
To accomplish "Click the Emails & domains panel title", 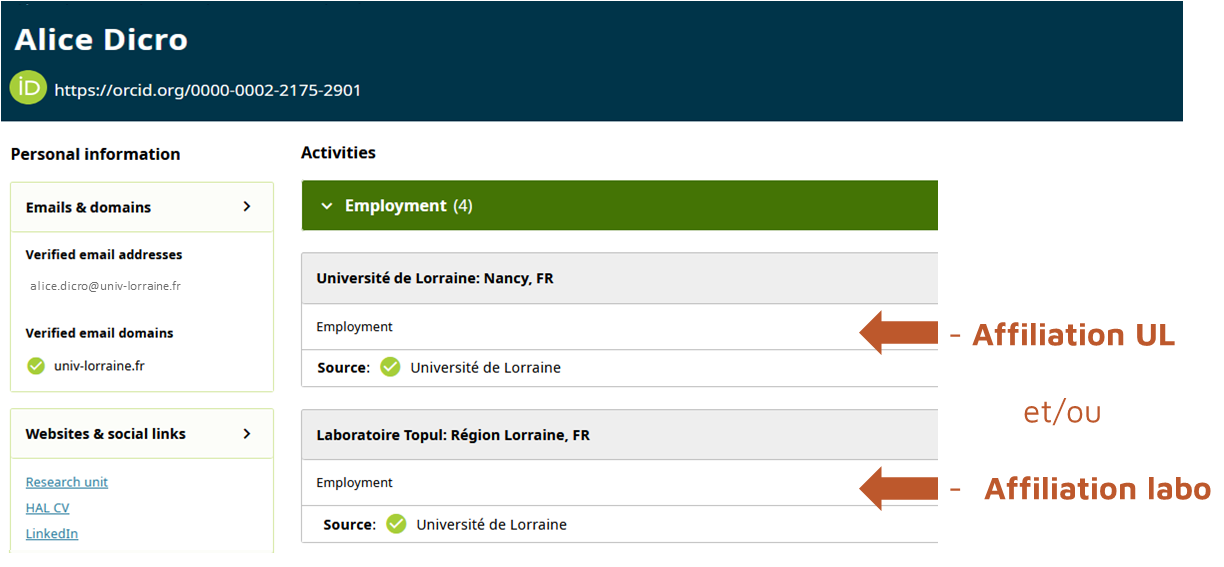I will [x=88, y=207].
